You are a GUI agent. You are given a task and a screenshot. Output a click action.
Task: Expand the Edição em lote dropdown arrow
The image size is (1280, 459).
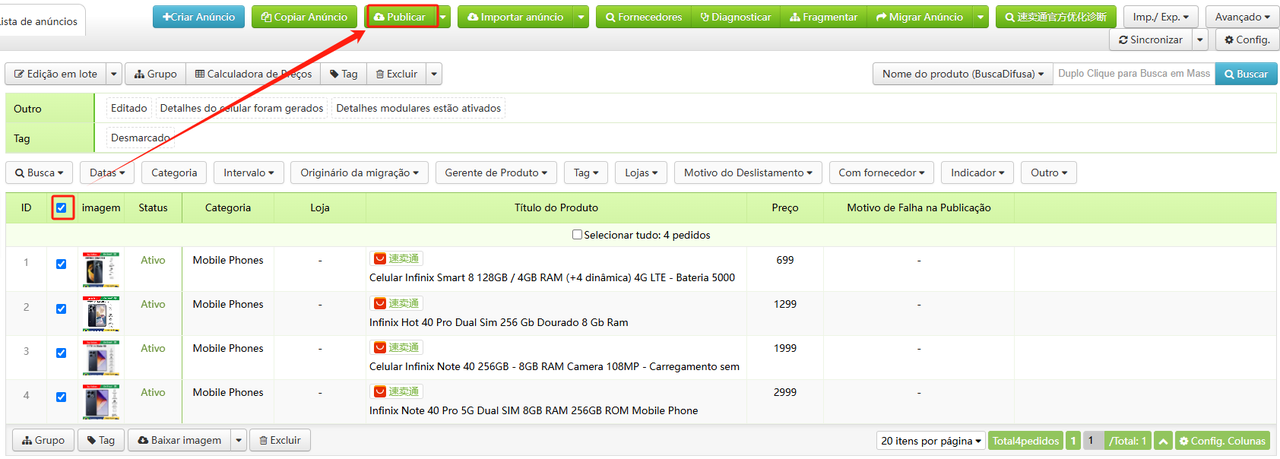[113, 74]
